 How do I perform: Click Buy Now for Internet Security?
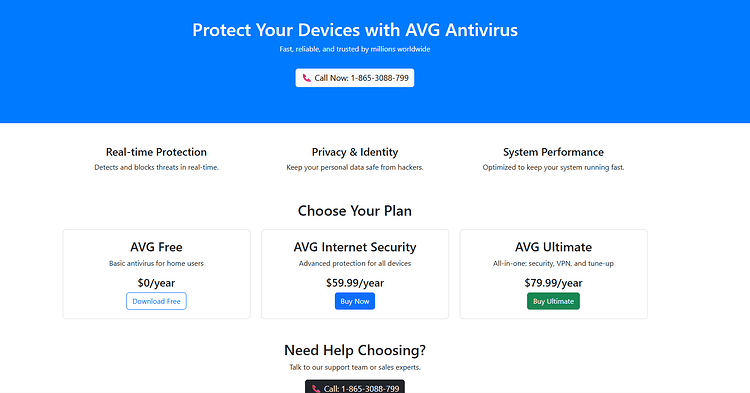click(355, 301)
